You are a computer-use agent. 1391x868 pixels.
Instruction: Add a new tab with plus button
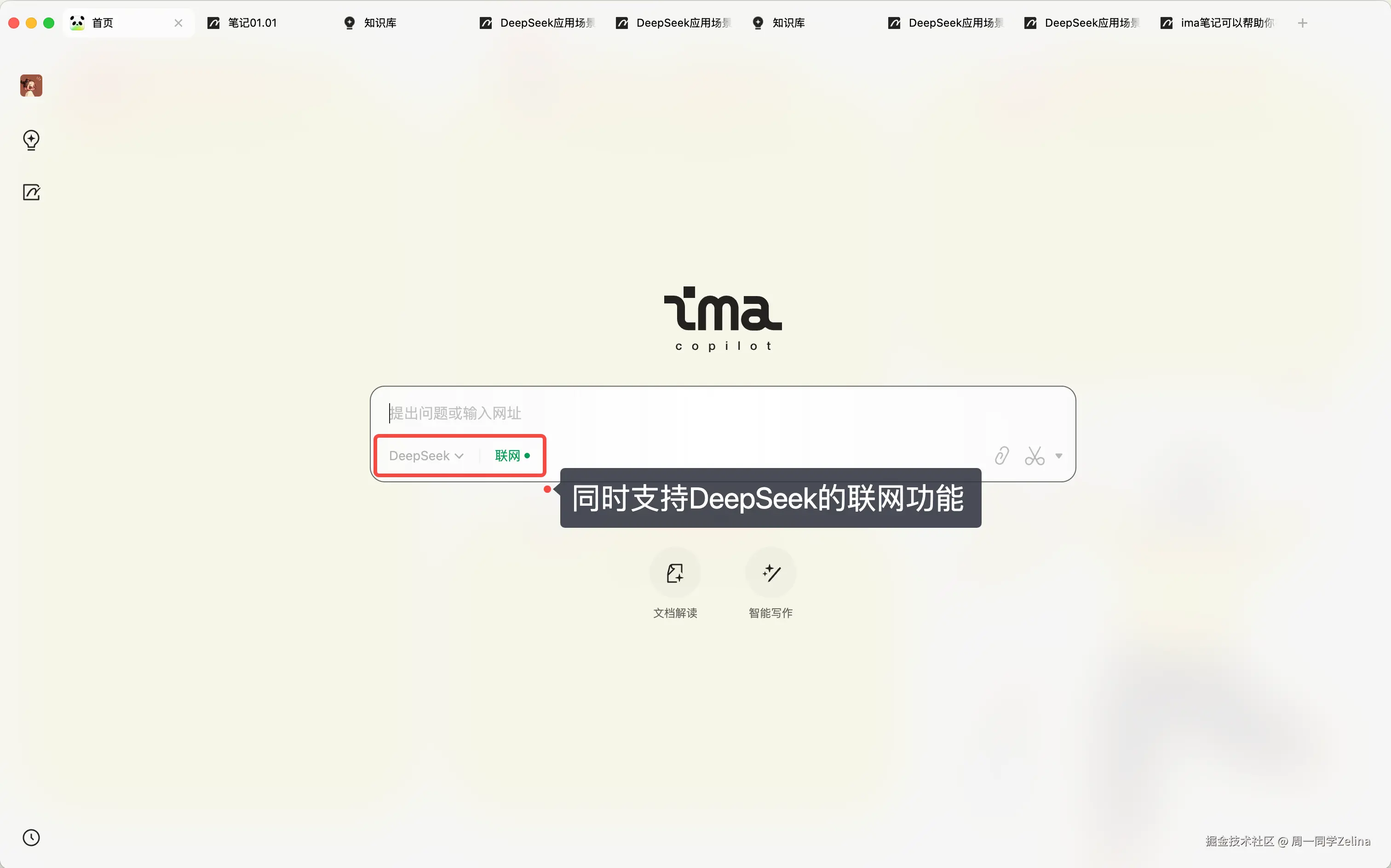[x=1303, y=23]
